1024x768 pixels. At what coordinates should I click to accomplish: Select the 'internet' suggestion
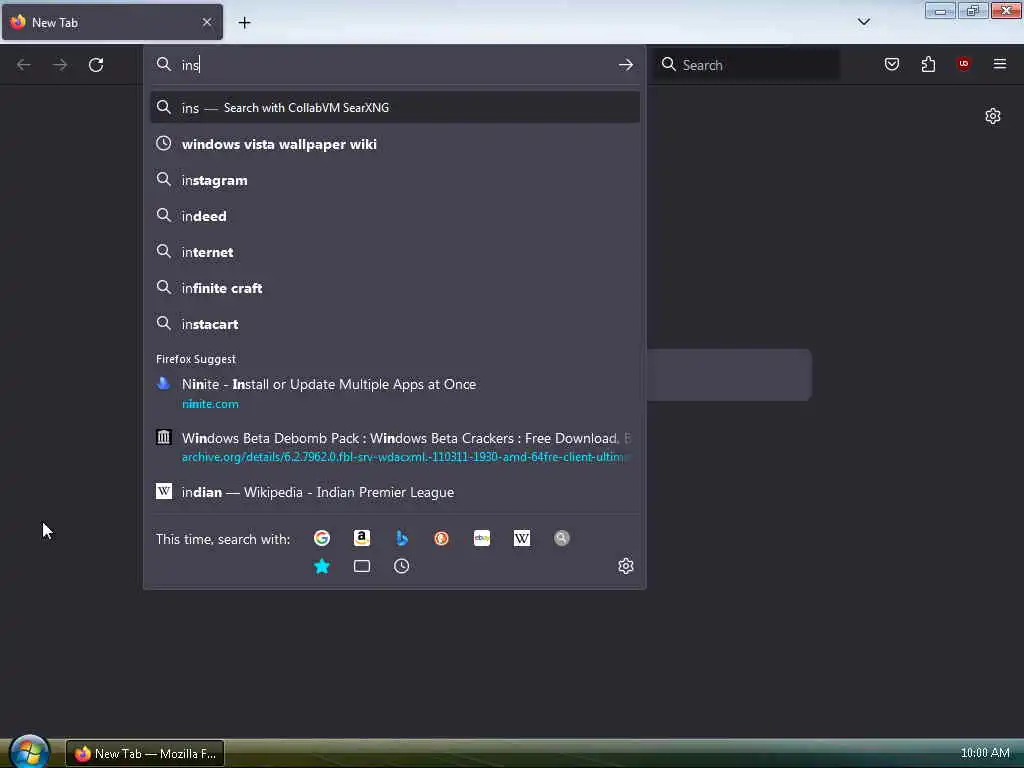pyautogui.click(x=394, y=252)
